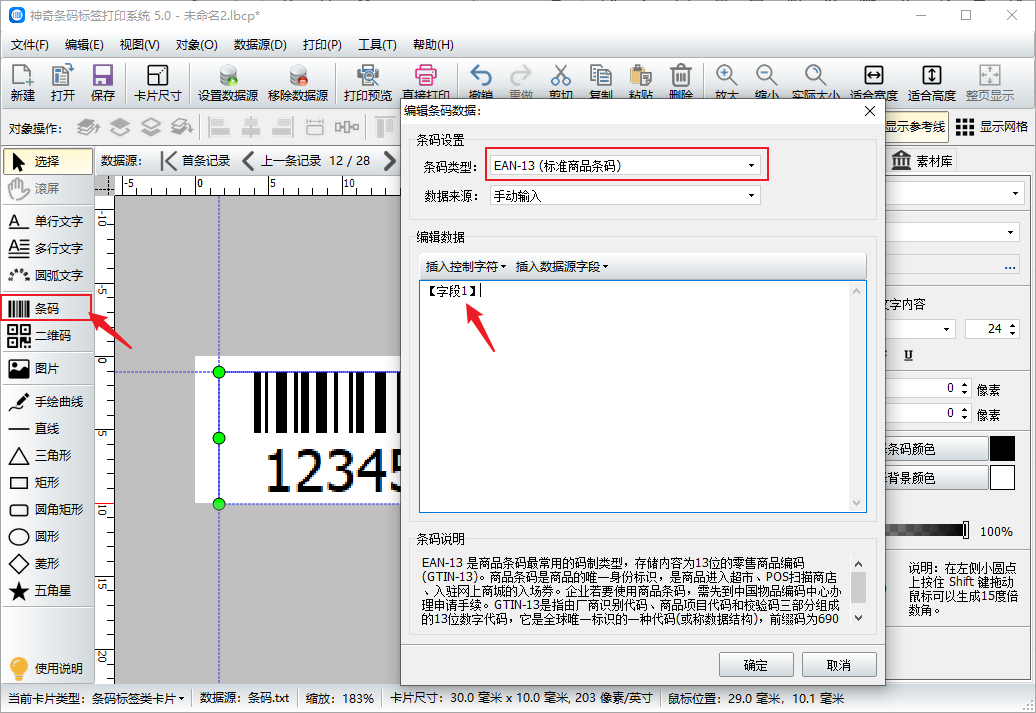Select the 图片 image tool
The image size is (1036, 713).
(x=47, y=369)
